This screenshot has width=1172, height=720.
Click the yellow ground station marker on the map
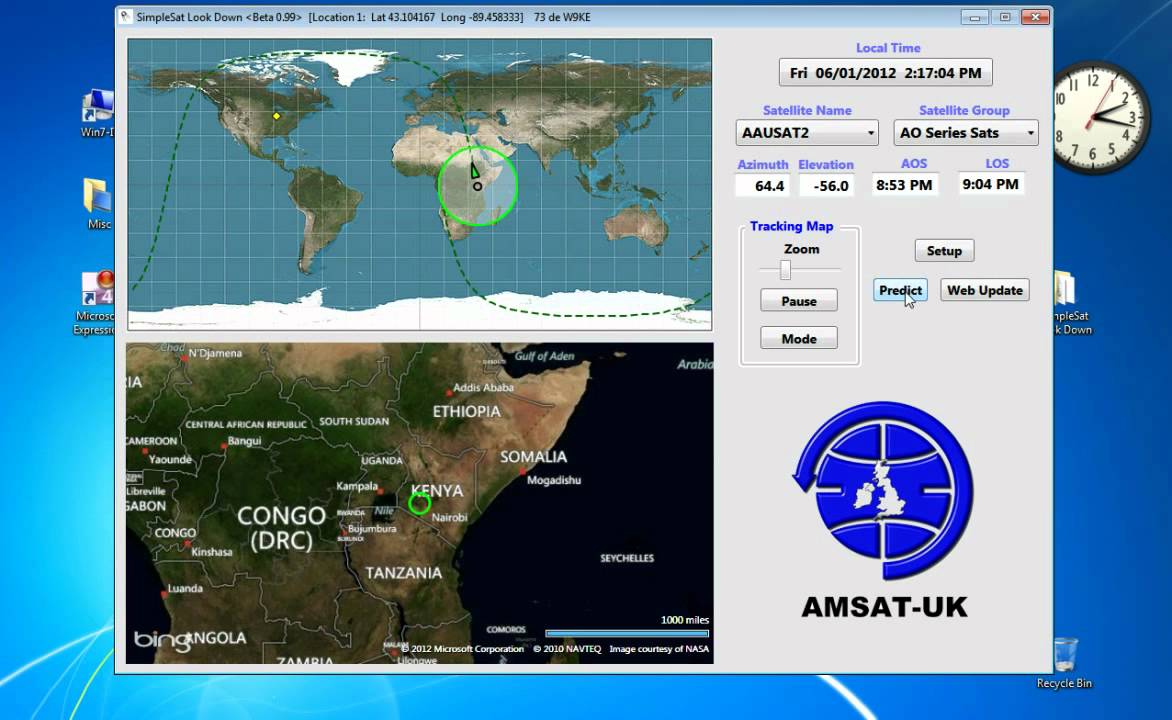(277, 116)
